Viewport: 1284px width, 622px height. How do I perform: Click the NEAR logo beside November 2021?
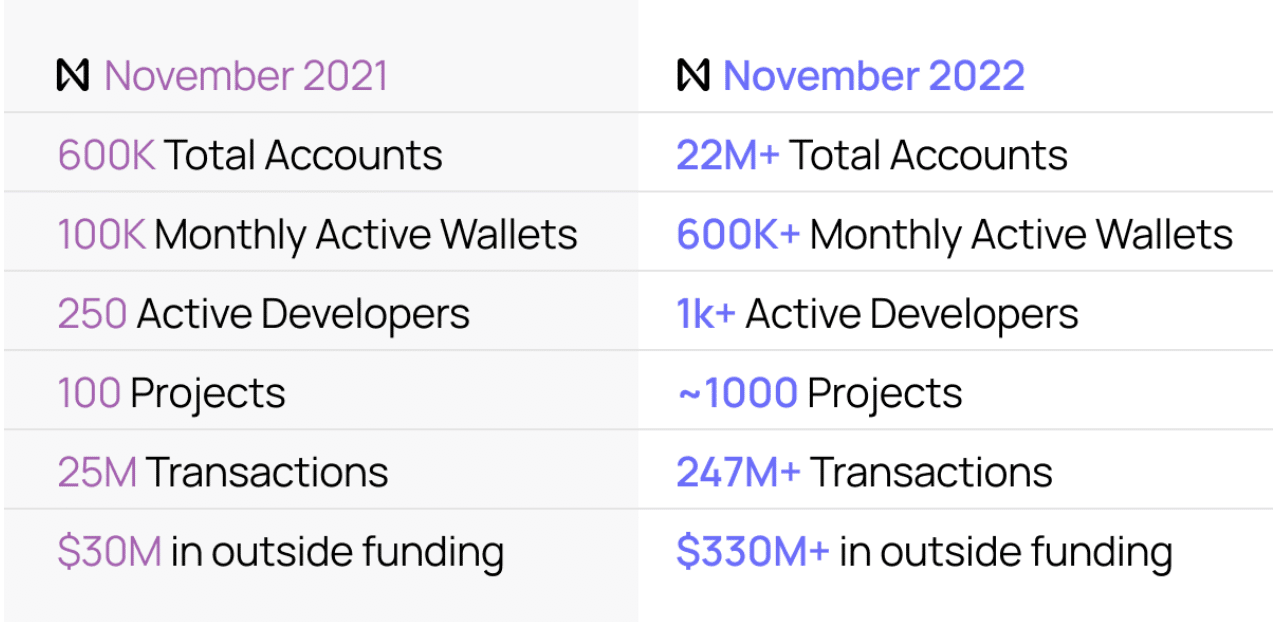click(73, 76)
